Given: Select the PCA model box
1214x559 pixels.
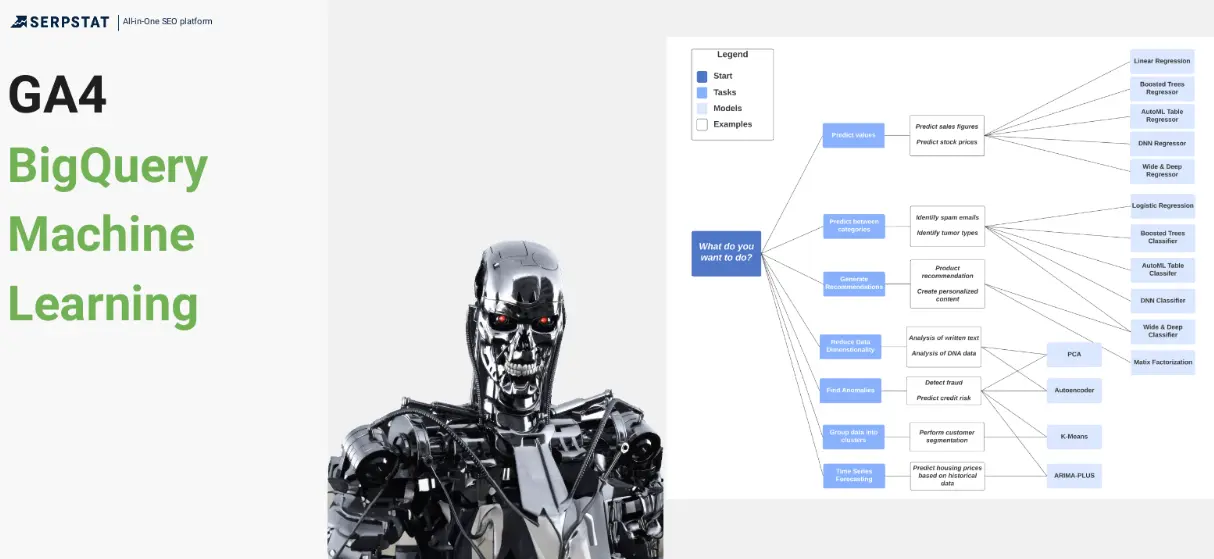Looking at the screenshot, I should pos(1074,354).
